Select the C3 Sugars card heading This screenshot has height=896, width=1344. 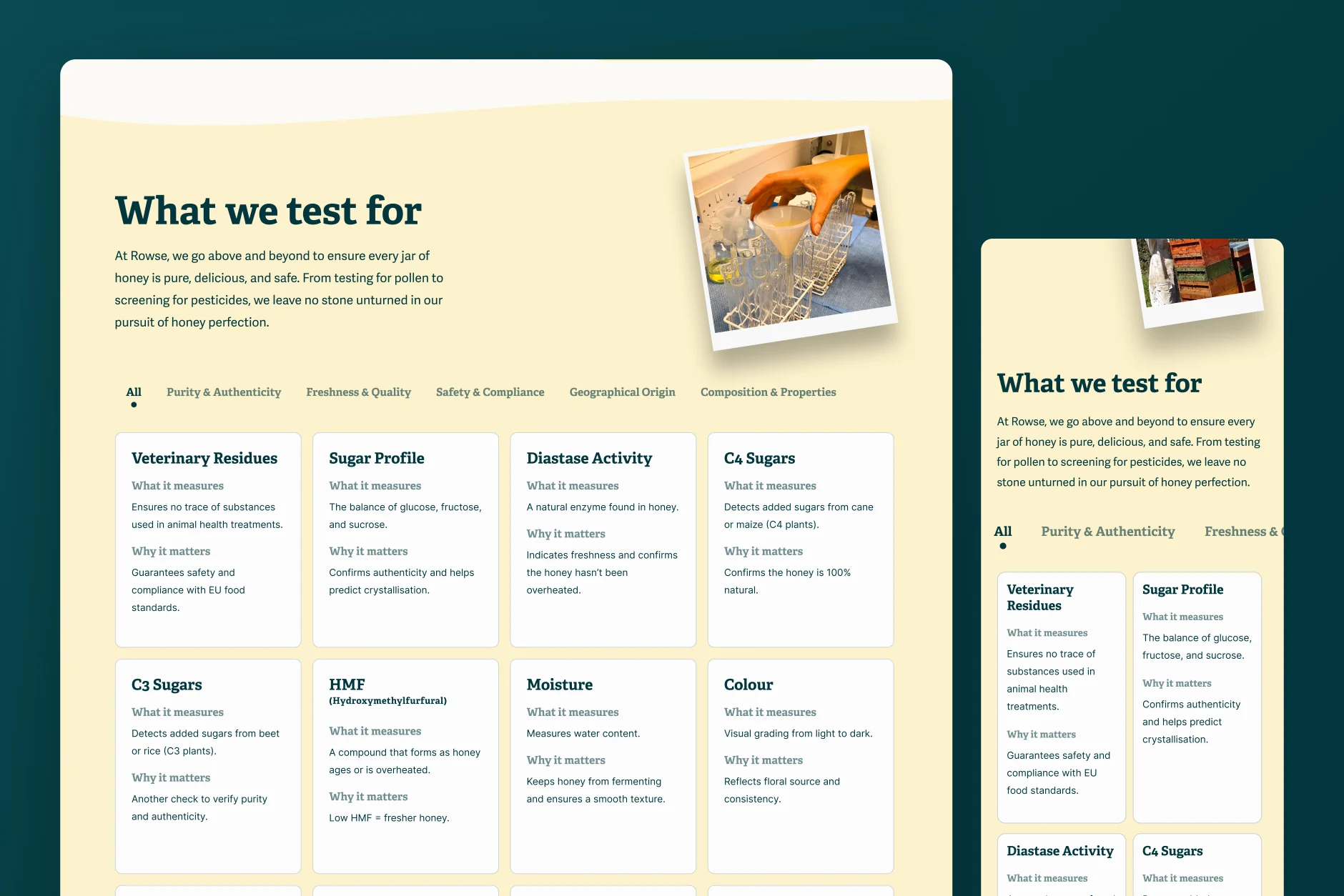coord(167,685)
